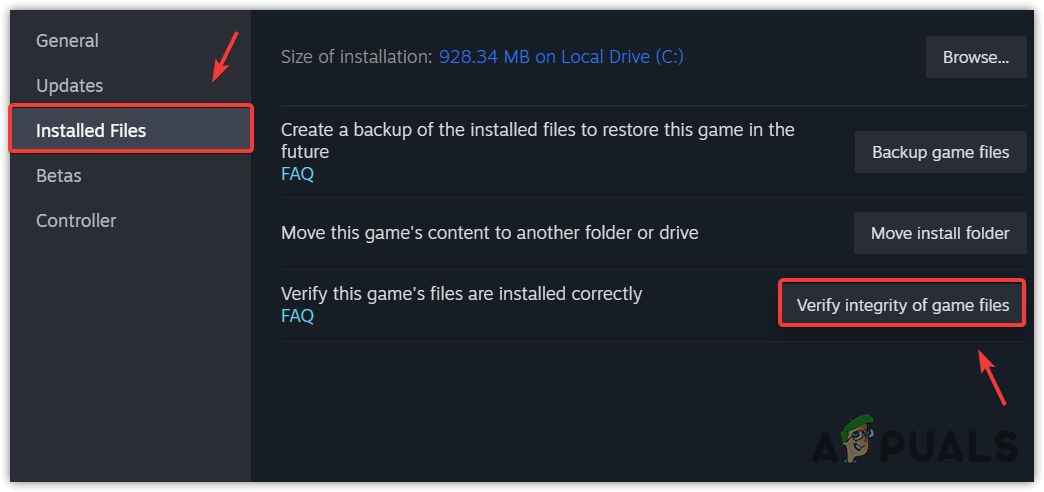Open the General settings tab
1044x492 pixels.
(67, 41)
